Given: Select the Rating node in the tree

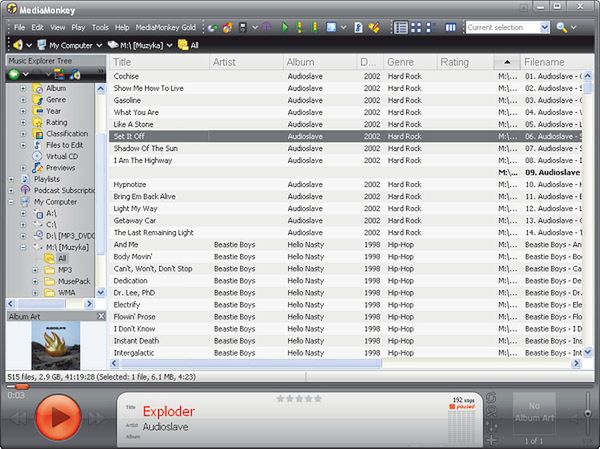Looking at the screenshot, I should click(x=57, y=122).
